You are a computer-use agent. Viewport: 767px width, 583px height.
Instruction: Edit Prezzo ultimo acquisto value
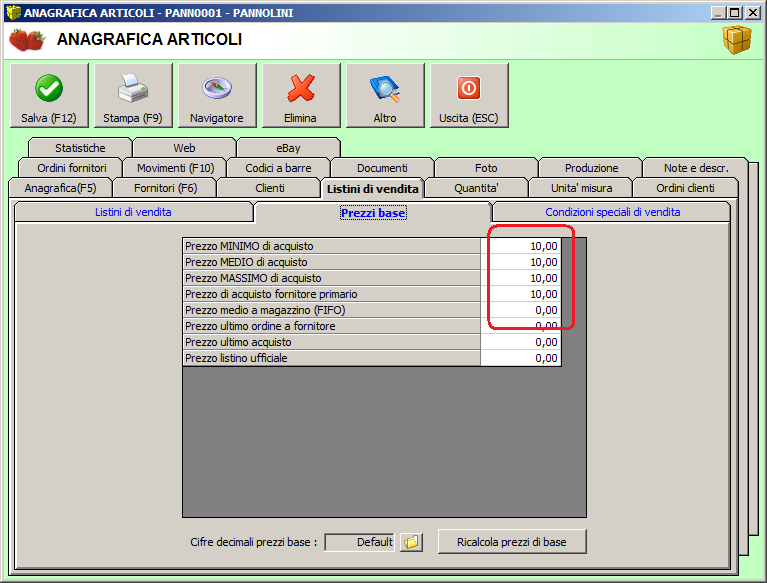point(520,342)
